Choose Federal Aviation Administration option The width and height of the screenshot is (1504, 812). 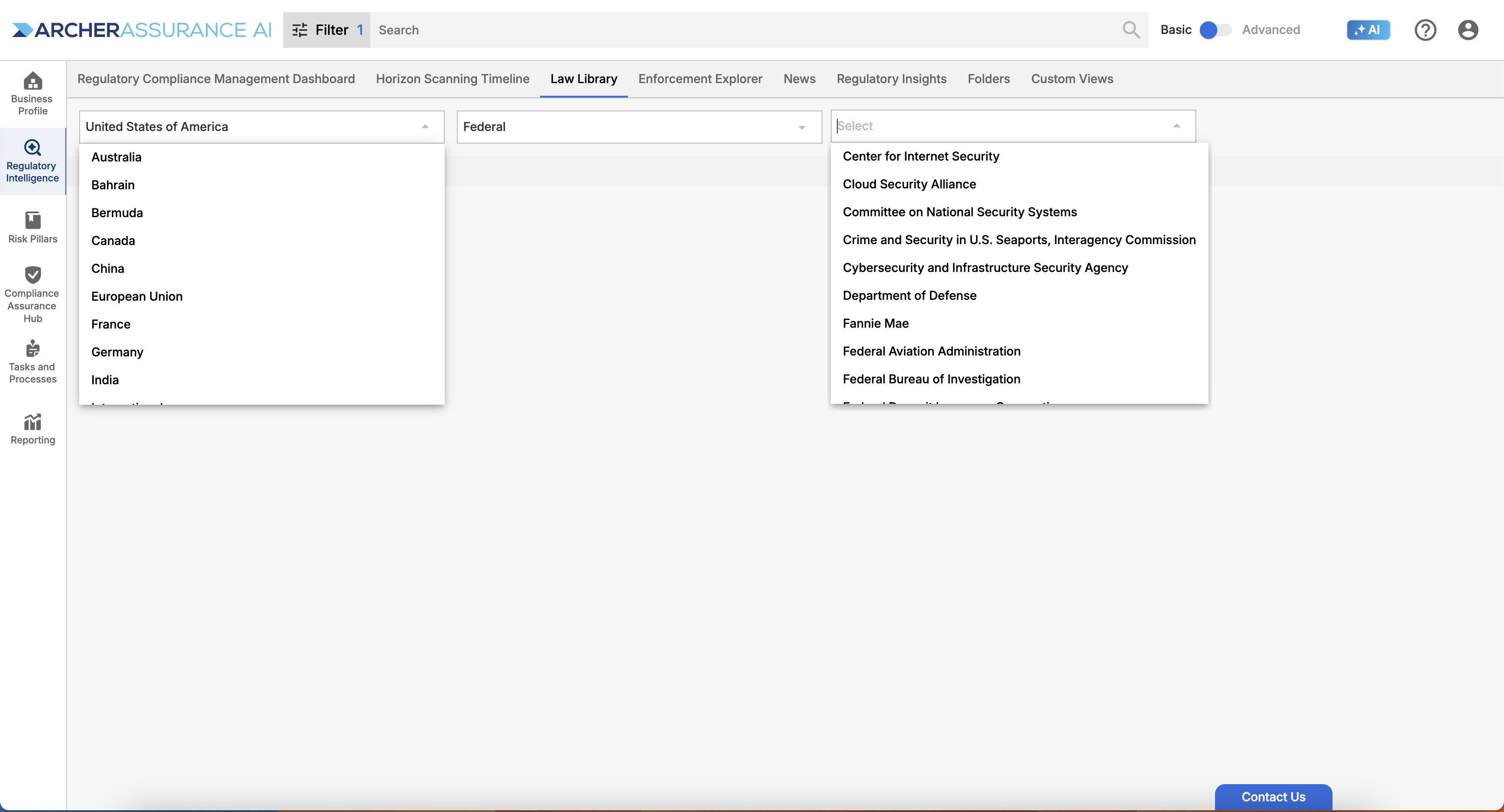coord(1019,352)
